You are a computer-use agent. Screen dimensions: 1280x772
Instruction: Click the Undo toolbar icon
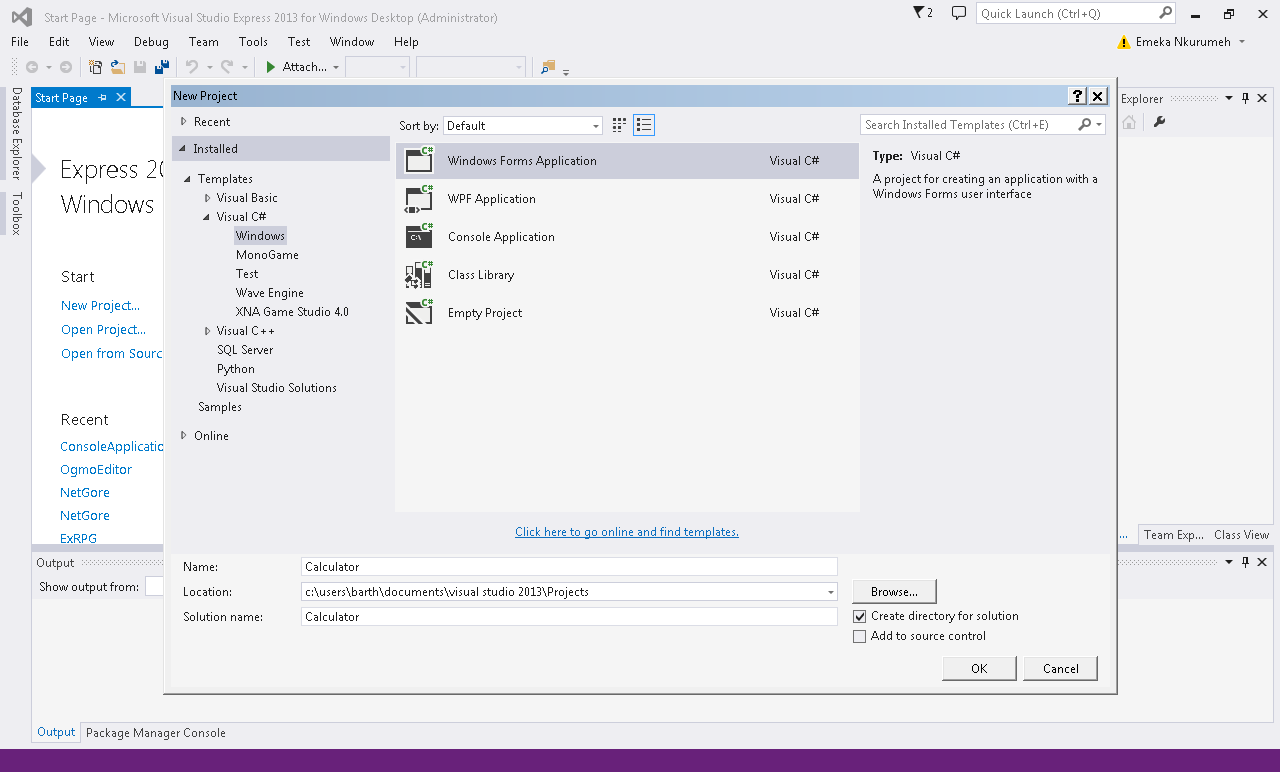(192, 67)
